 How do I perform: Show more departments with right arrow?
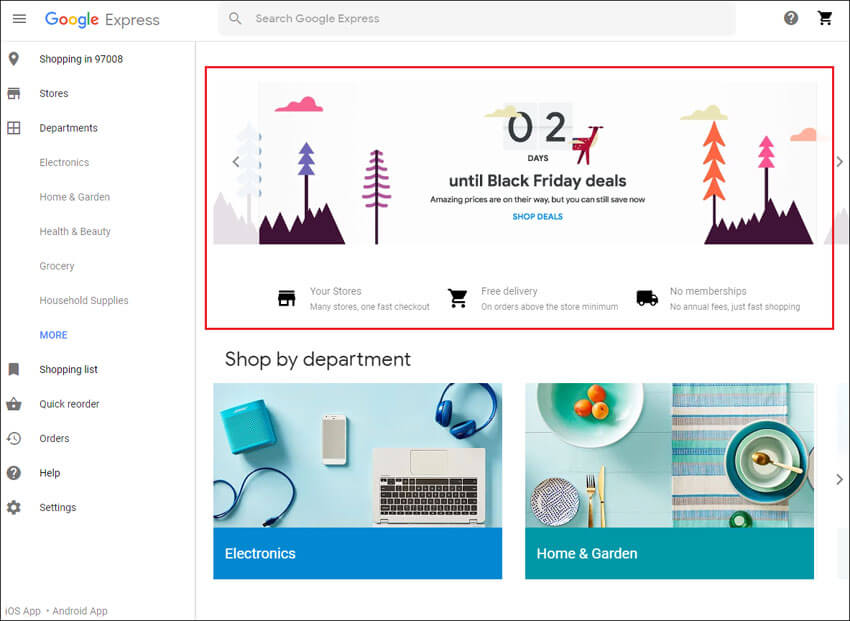coord(840,479)
